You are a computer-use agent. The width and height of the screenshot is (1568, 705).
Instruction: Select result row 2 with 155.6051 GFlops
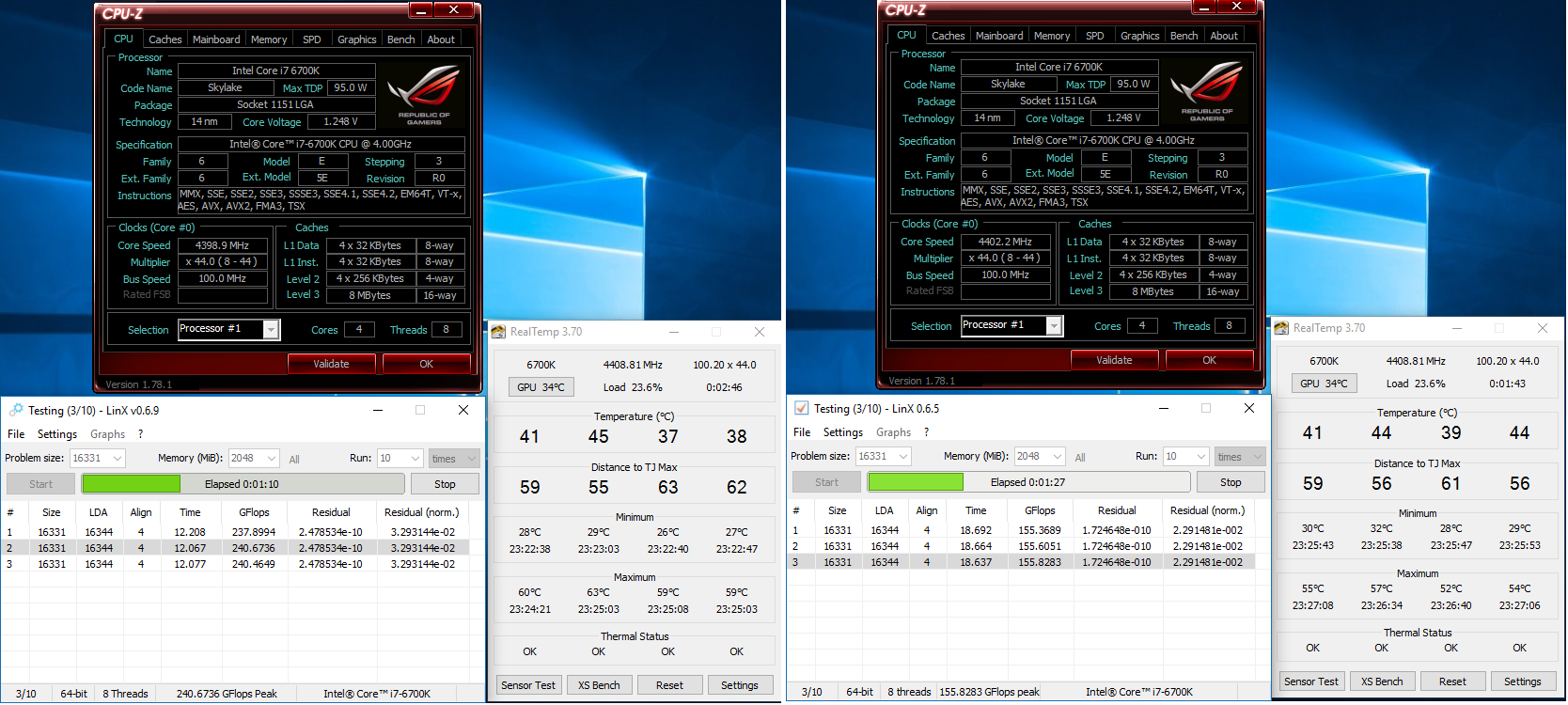(x=1021, y=546)
